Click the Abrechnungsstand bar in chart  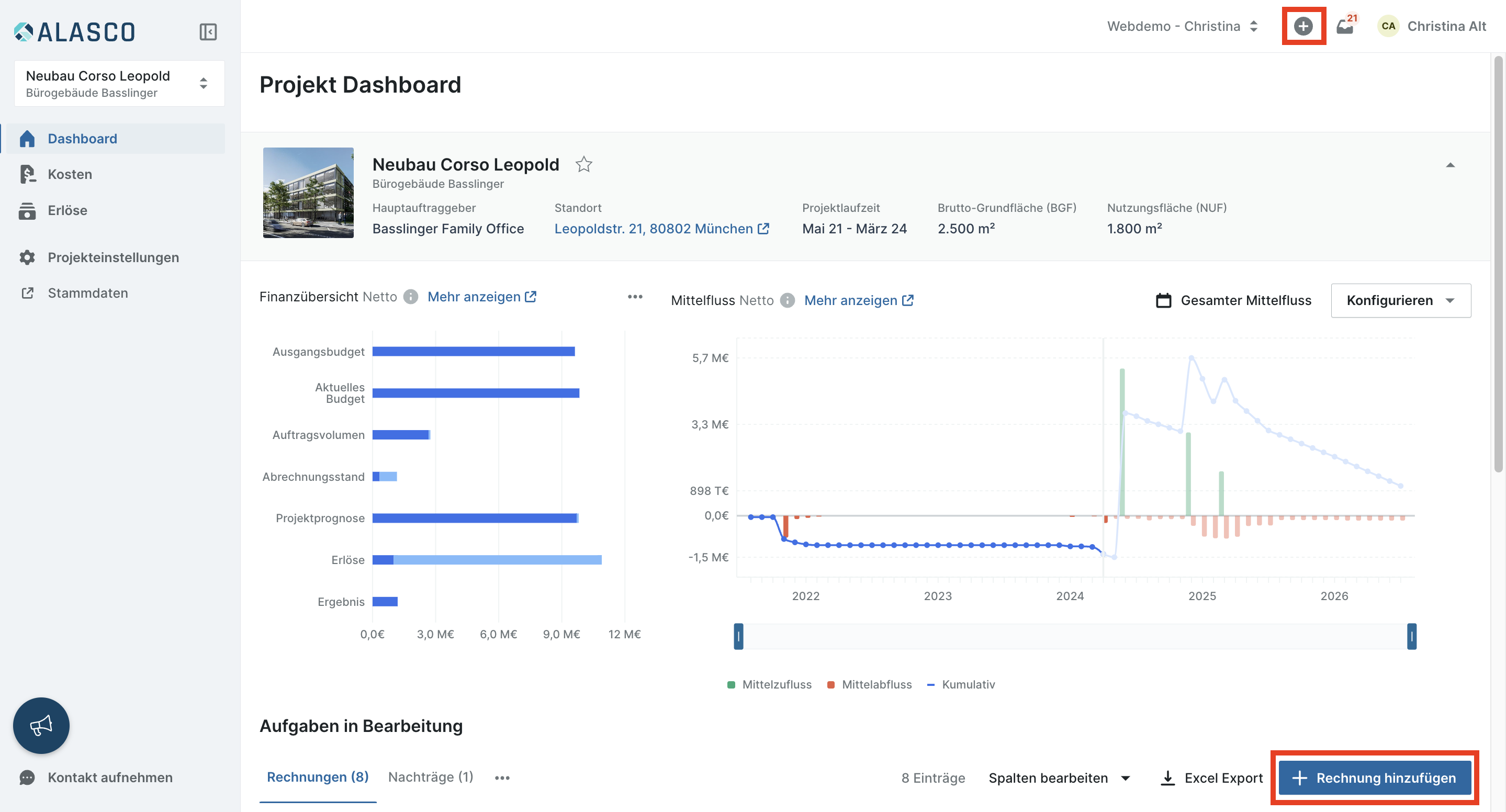tap(385, 477)
